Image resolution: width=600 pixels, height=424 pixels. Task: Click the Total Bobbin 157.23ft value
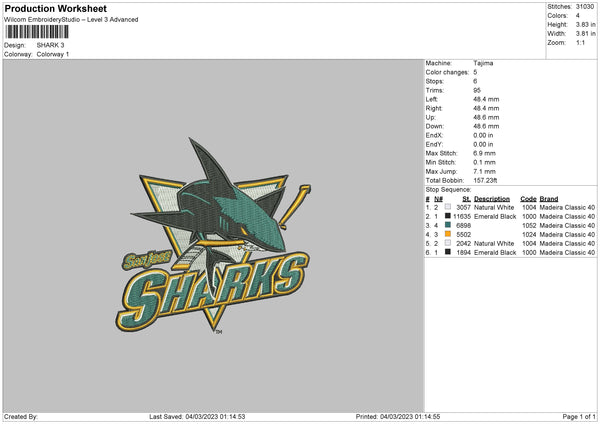point(489,180)
